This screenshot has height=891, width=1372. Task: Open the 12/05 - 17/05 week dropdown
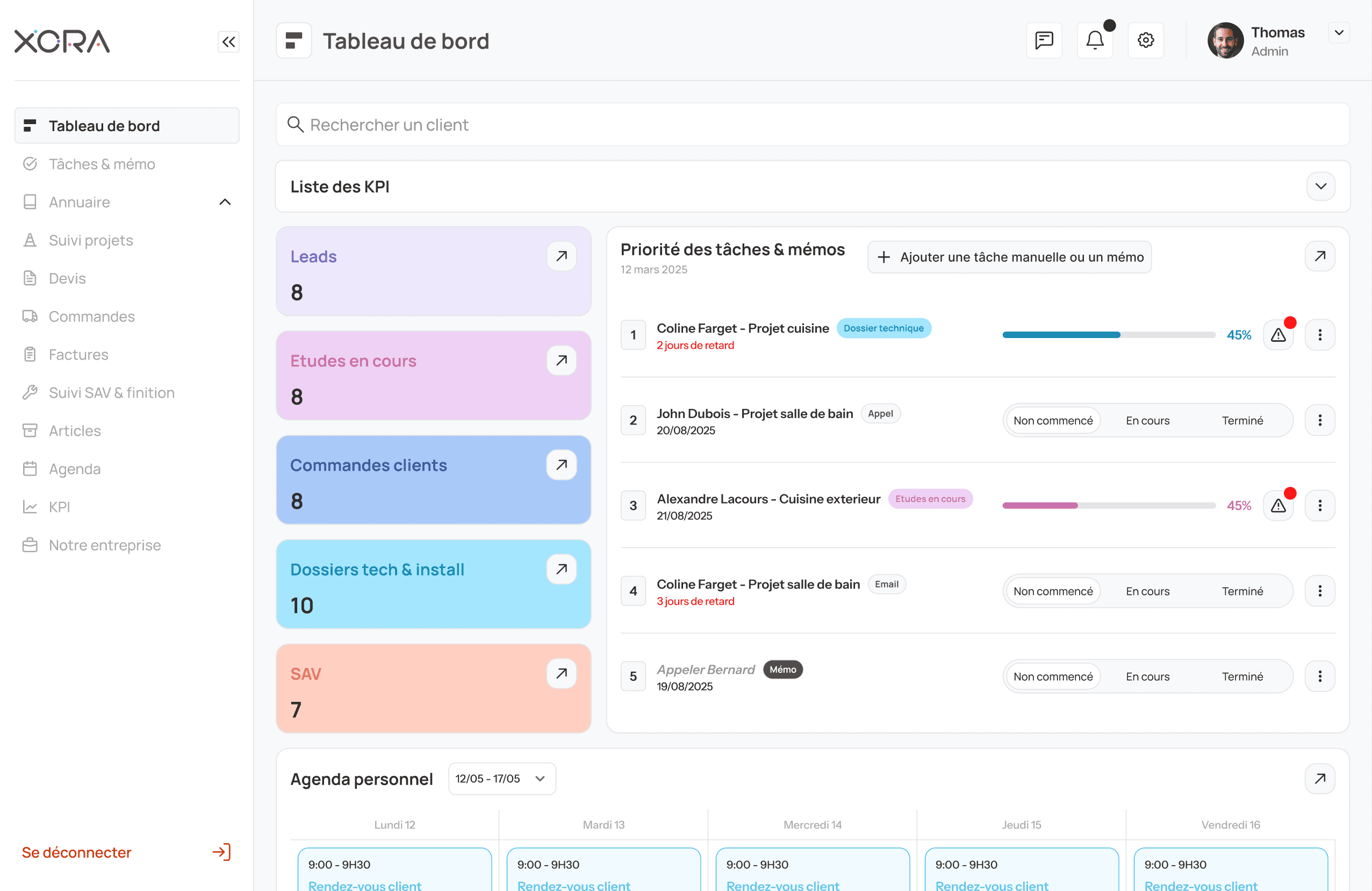coord(501,779)
